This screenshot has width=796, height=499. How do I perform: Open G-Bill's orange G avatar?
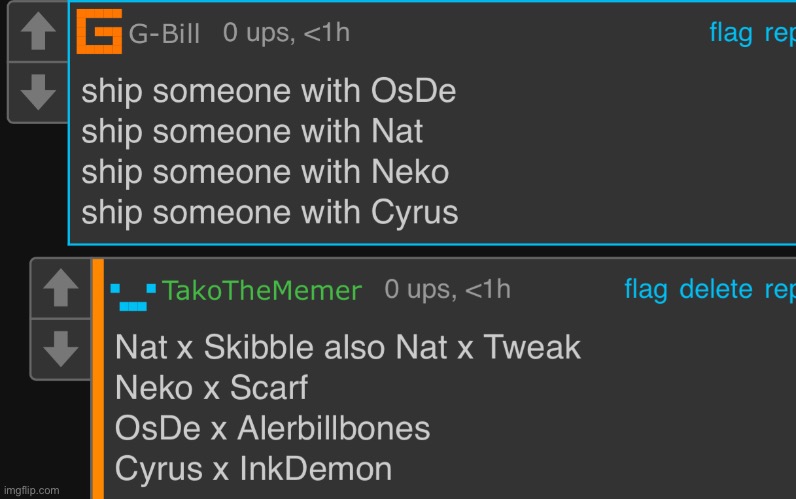(99, 31)
